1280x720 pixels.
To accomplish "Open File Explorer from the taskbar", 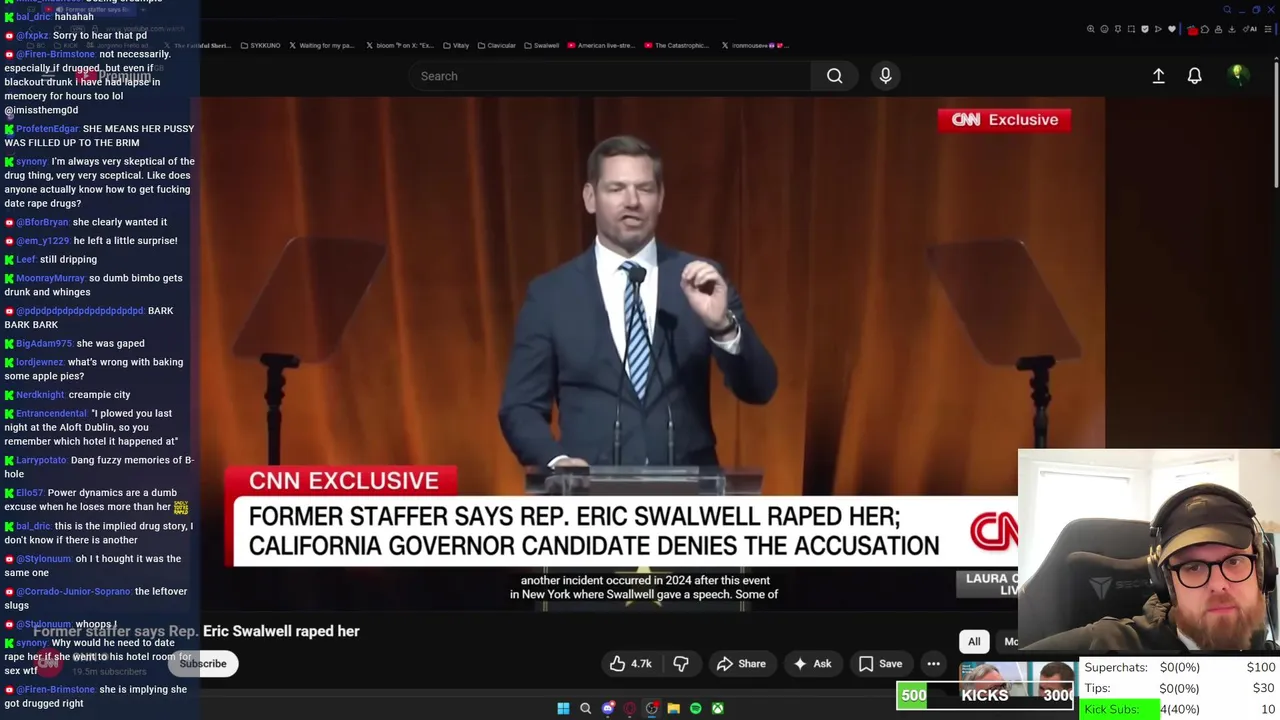I will (x=673, y=708).
